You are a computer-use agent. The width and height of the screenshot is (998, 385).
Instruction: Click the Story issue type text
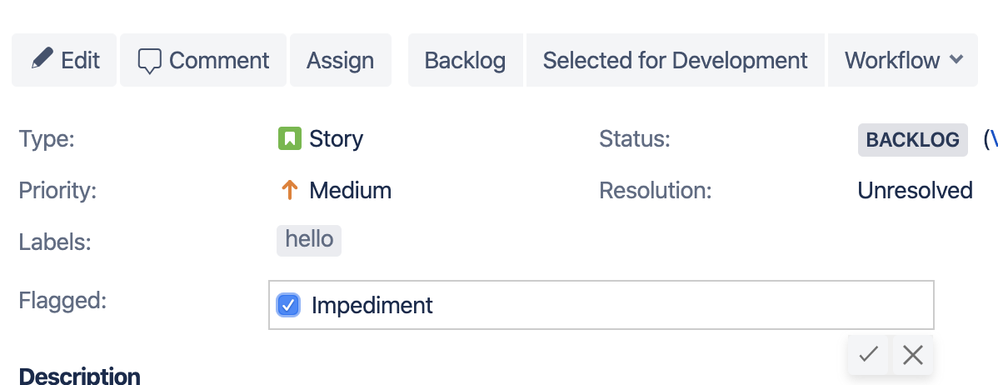(x=336, y=139)
